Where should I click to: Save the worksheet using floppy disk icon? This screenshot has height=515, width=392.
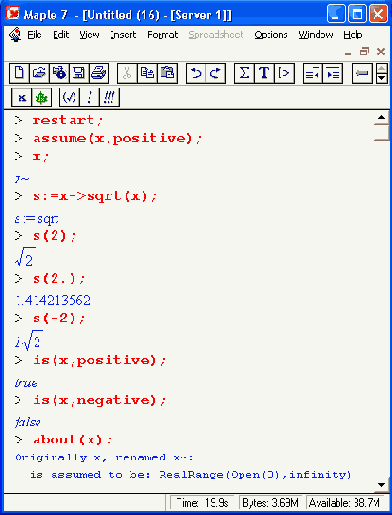click(x=79, y=73)
